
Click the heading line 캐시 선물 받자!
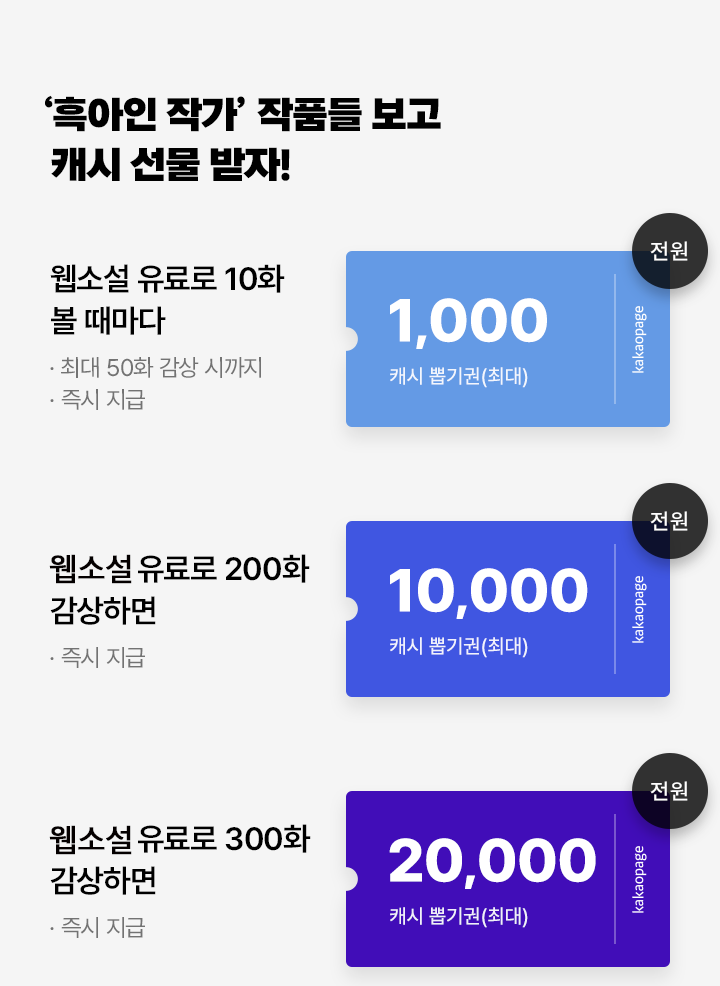click(x=170, y=165)
